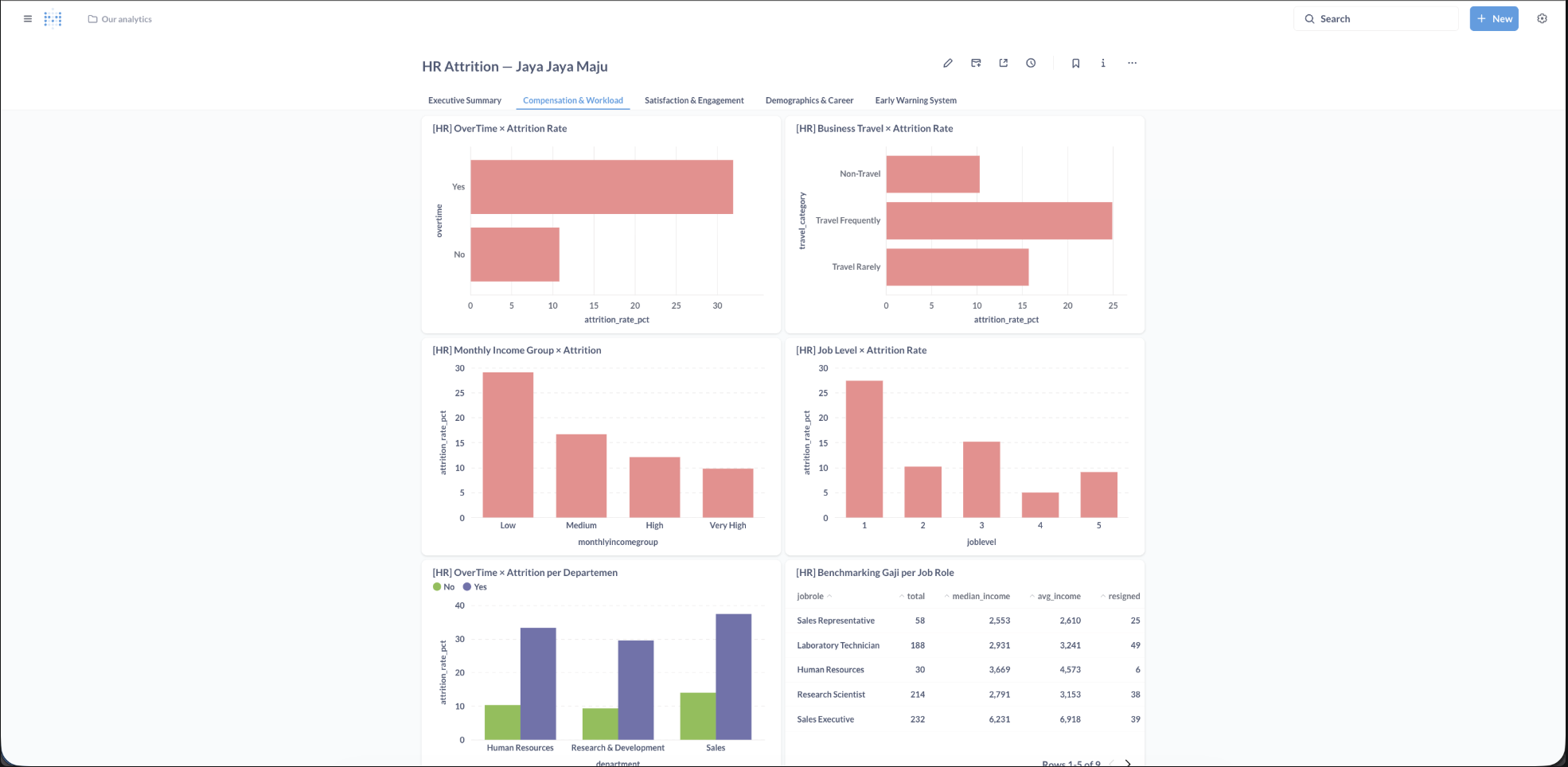Click the Low income group bar

[x=508, y=445]
